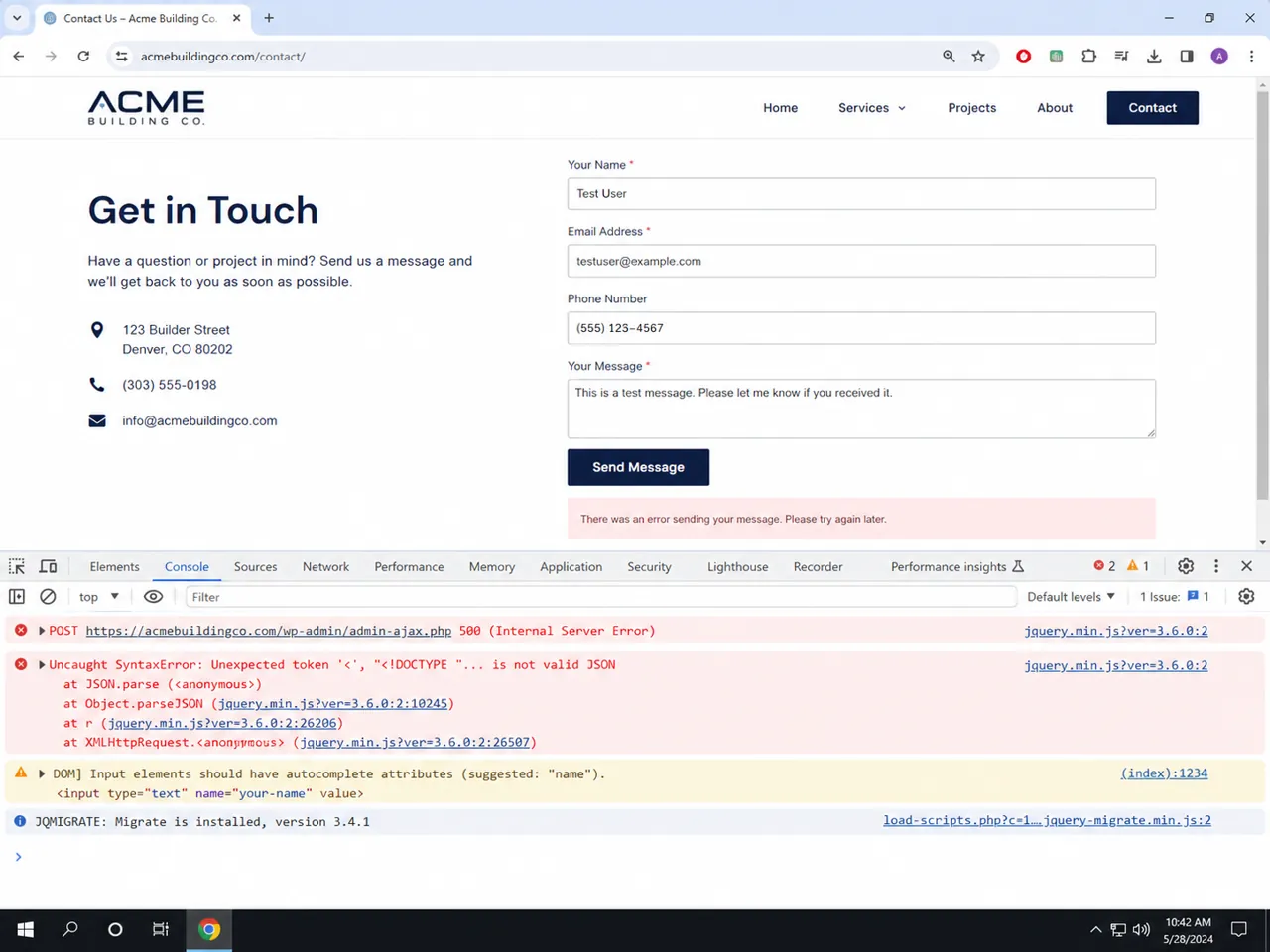The height and width of the screenshot is (952, 1270).
Task: Open the (index):1234 source link
Action: [1164, 773]
